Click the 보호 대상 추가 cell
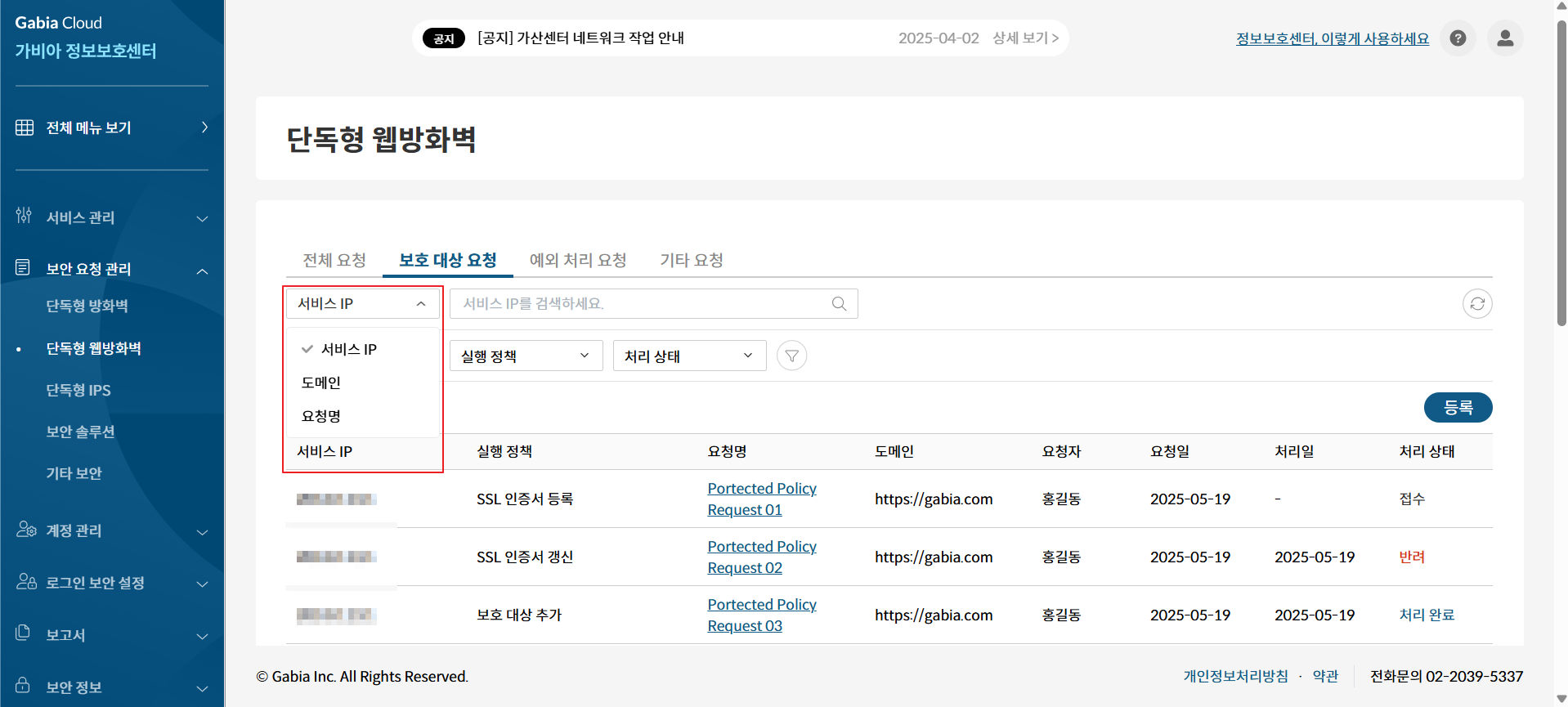The image size is (1568, 707). point(519,615)
